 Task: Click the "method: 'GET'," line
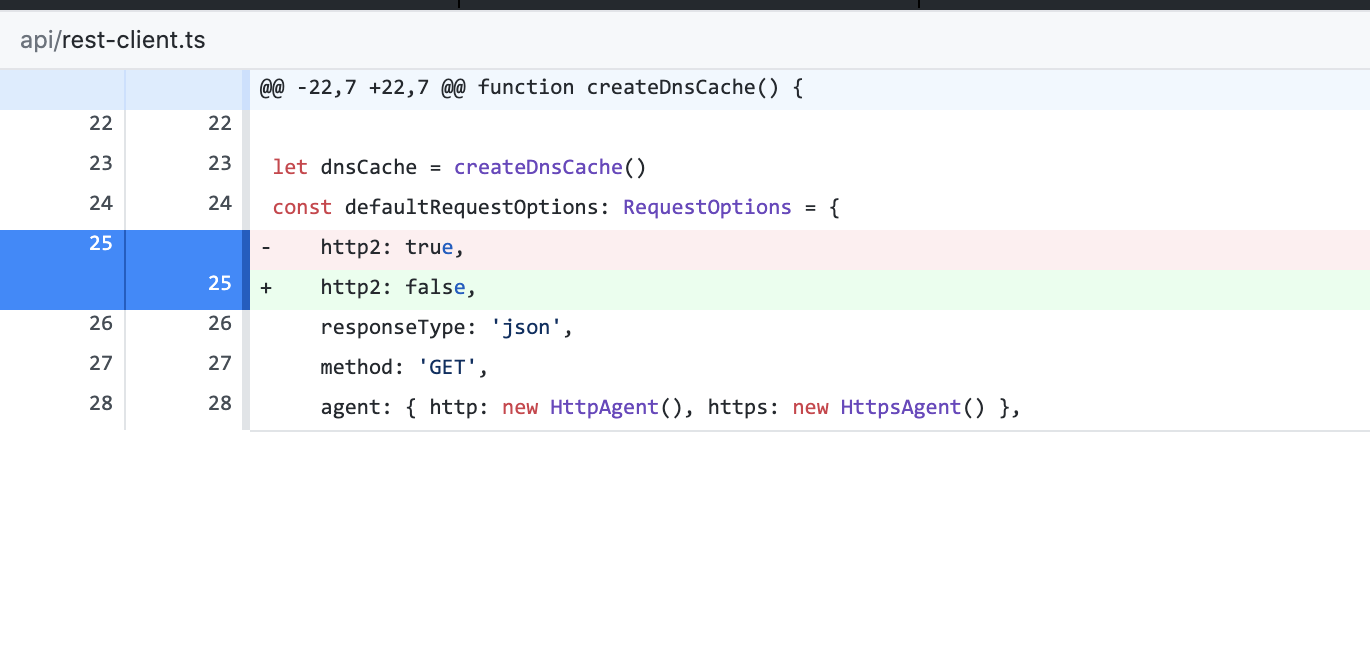[x=405, y=368]
